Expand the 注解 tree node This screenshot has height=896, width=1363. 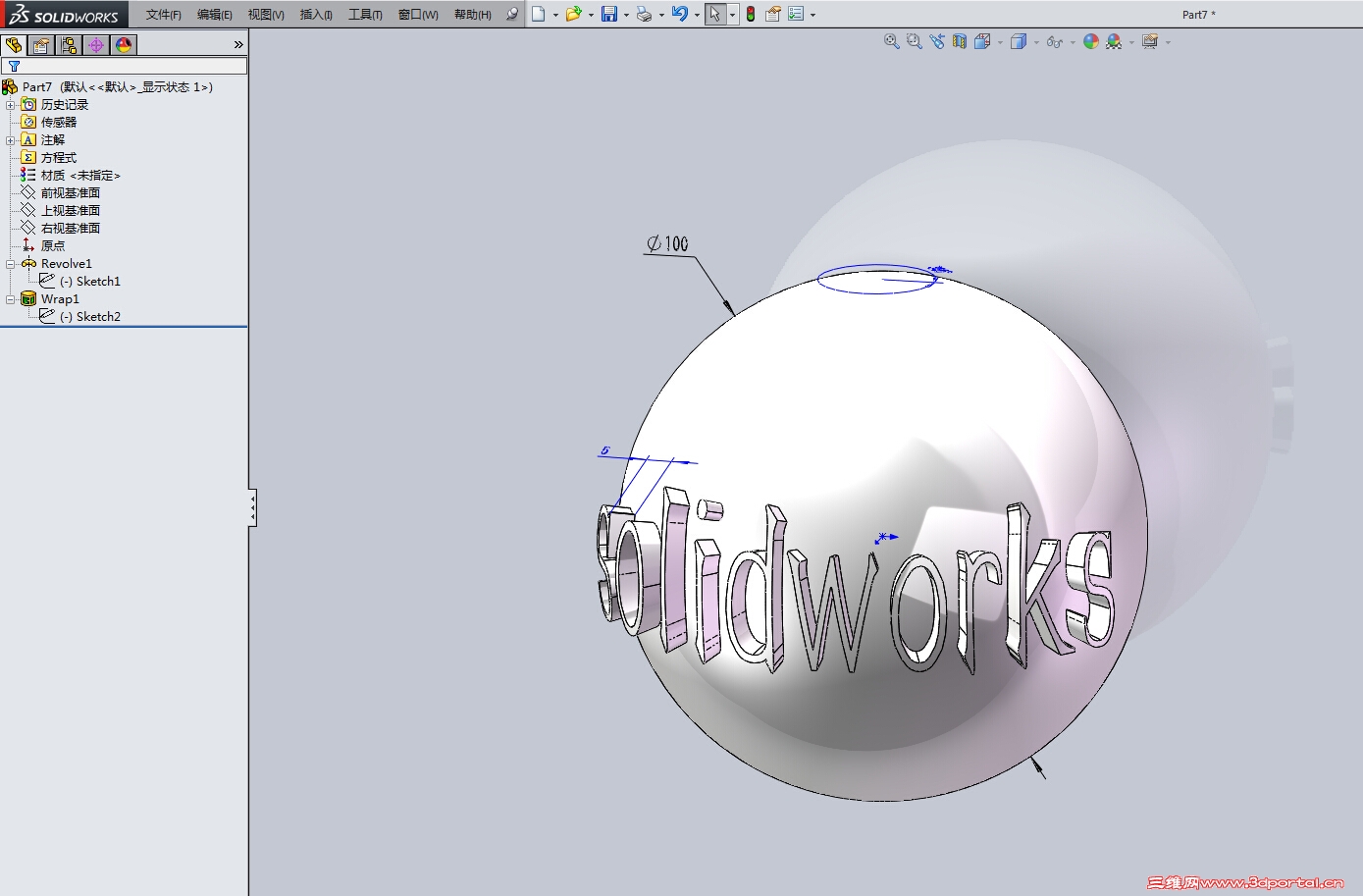11,139
